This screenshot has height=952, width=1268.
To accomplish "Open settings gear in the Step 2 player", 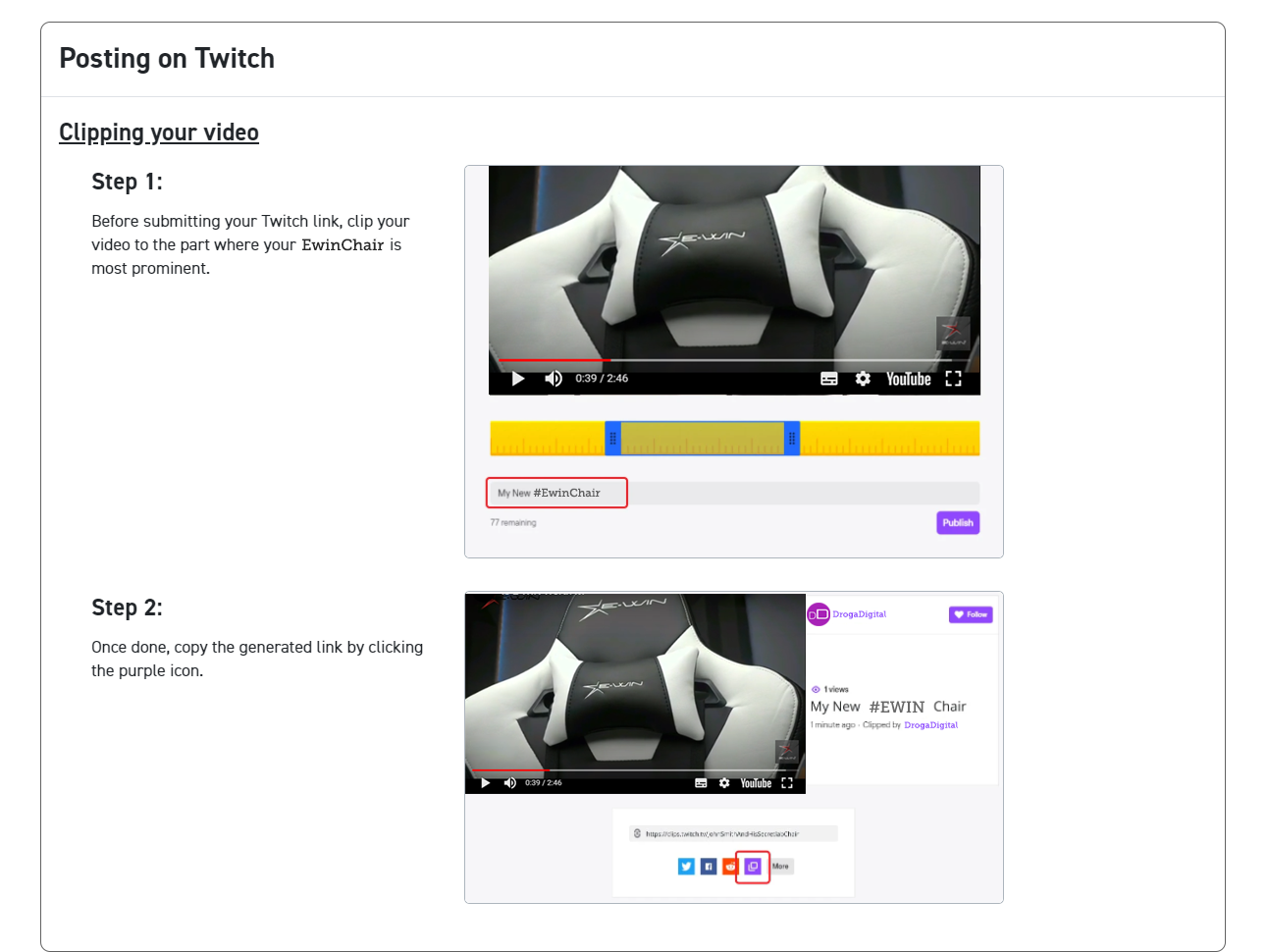I will [x=724, y=783].
